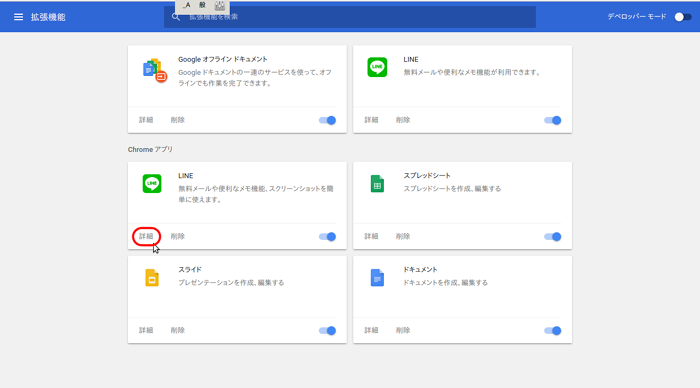
Task: Click the Google オフライン ドキュメント icon
Action: (154, 70)
